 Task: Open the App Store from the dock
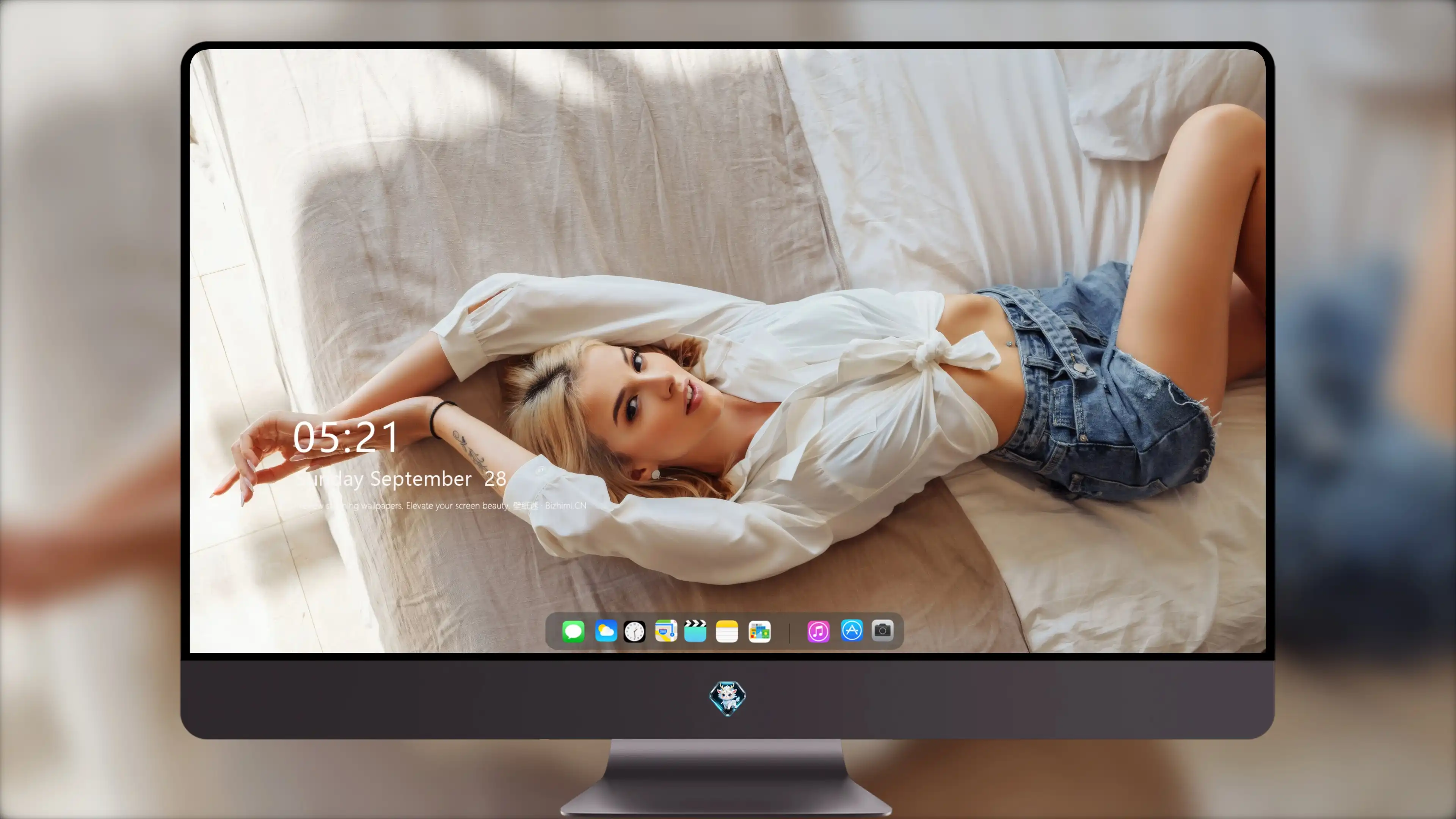852,630
